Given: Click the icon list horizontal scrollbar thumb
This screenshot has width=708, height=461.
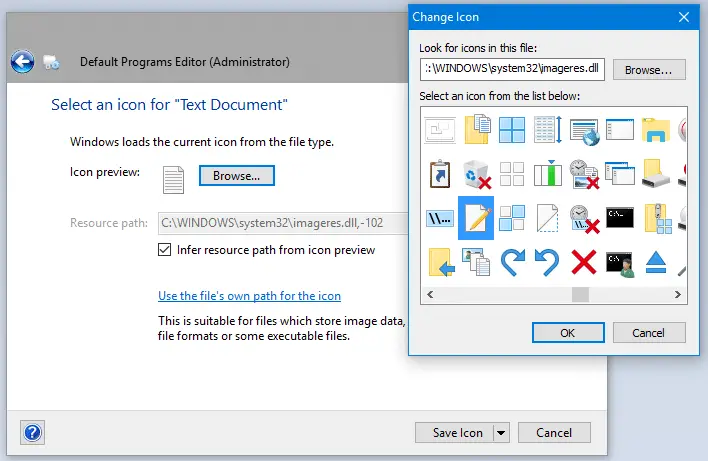Looking at the screenshot, I should [x=580, y=294].
